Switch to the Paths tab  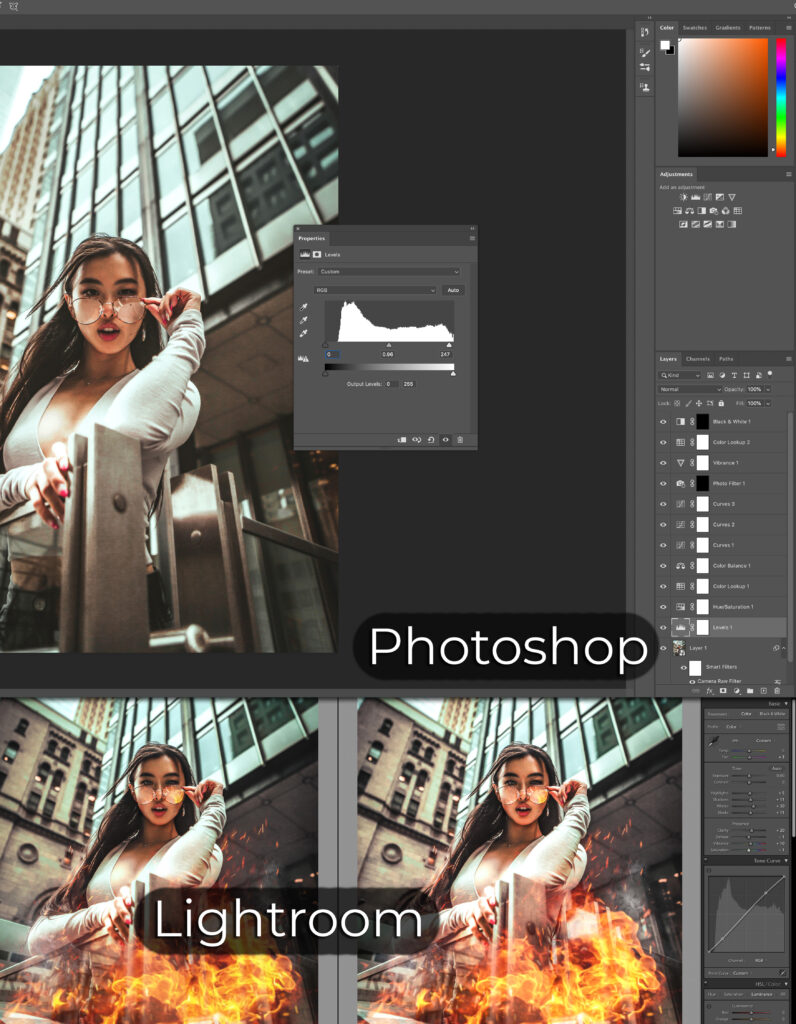726,359
